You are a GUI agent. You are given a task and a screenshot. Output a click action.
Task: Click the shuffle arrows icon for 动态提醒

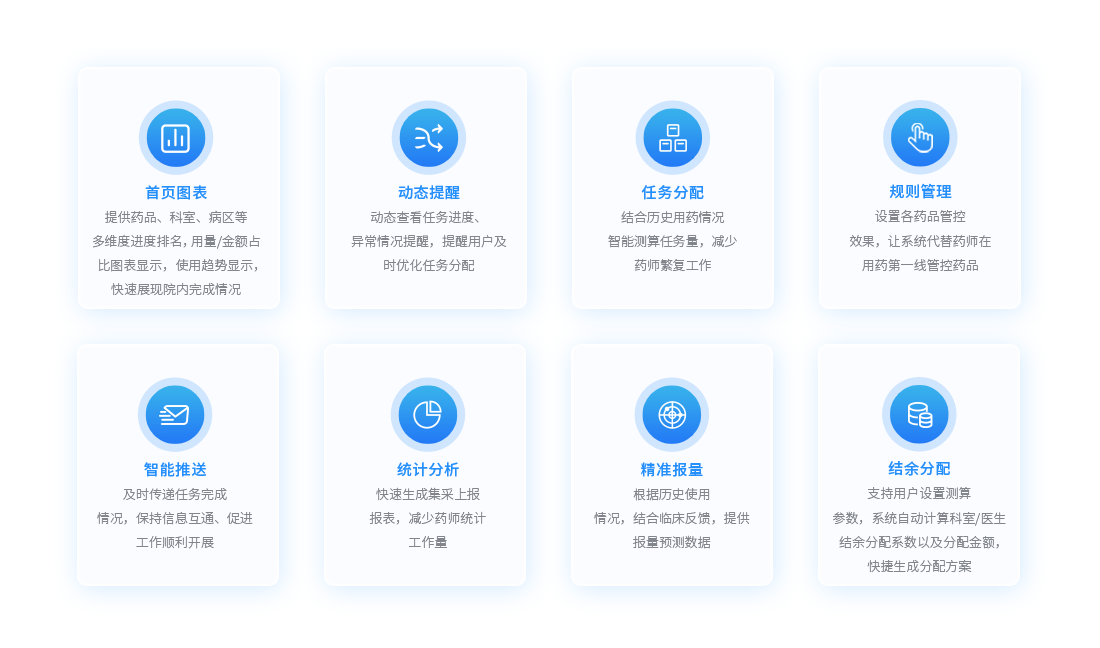tap(429, 138)
